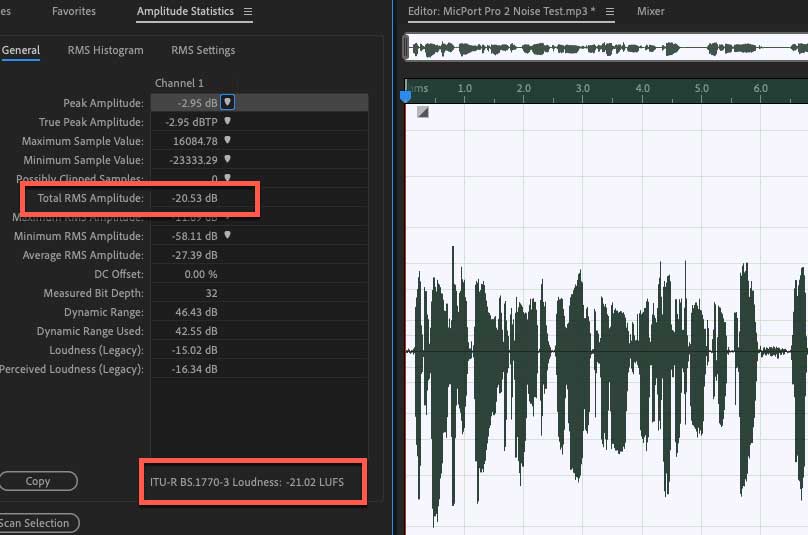
Task: Switch to the Favorites tab
Action: click(x=74, y=11)
